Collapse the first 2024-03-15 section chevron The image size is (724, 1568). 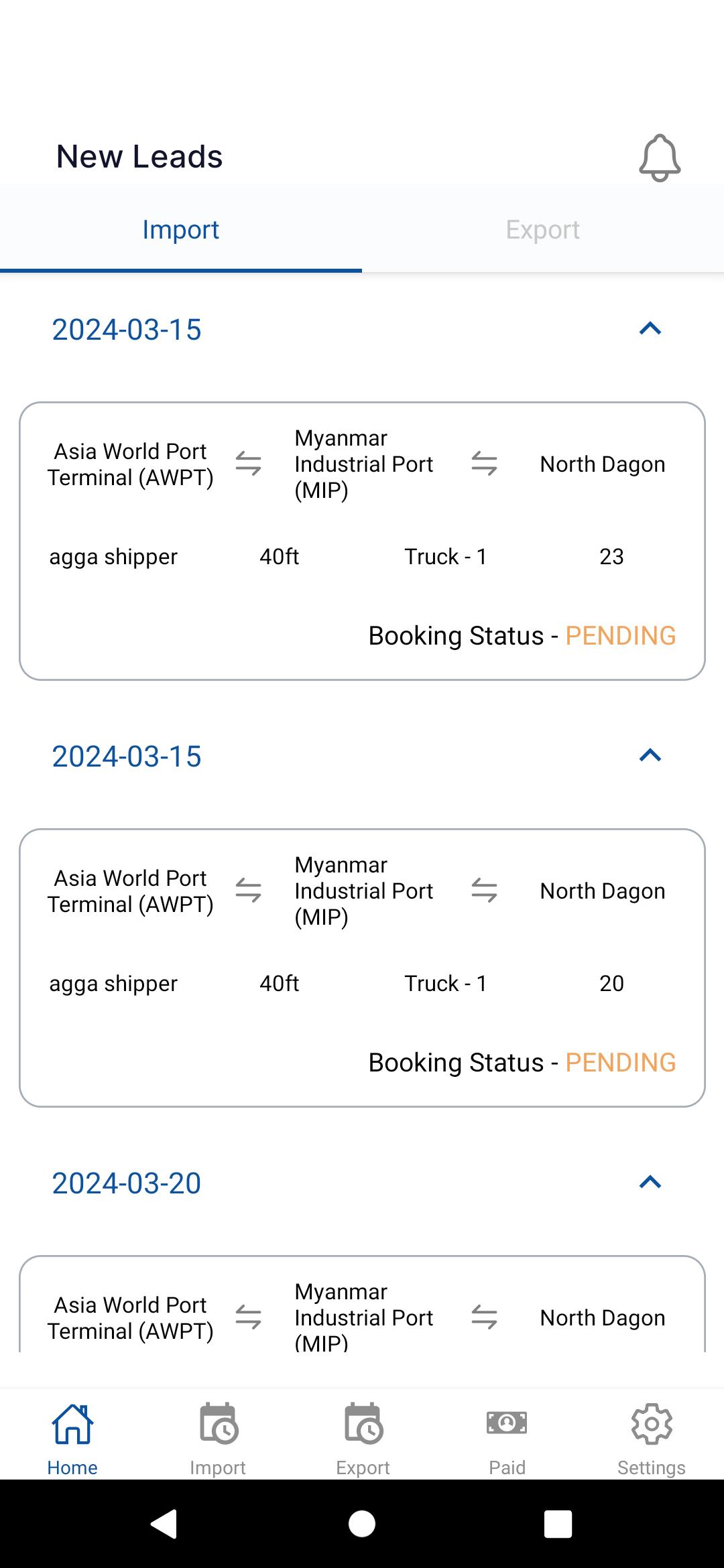[650, 329]
